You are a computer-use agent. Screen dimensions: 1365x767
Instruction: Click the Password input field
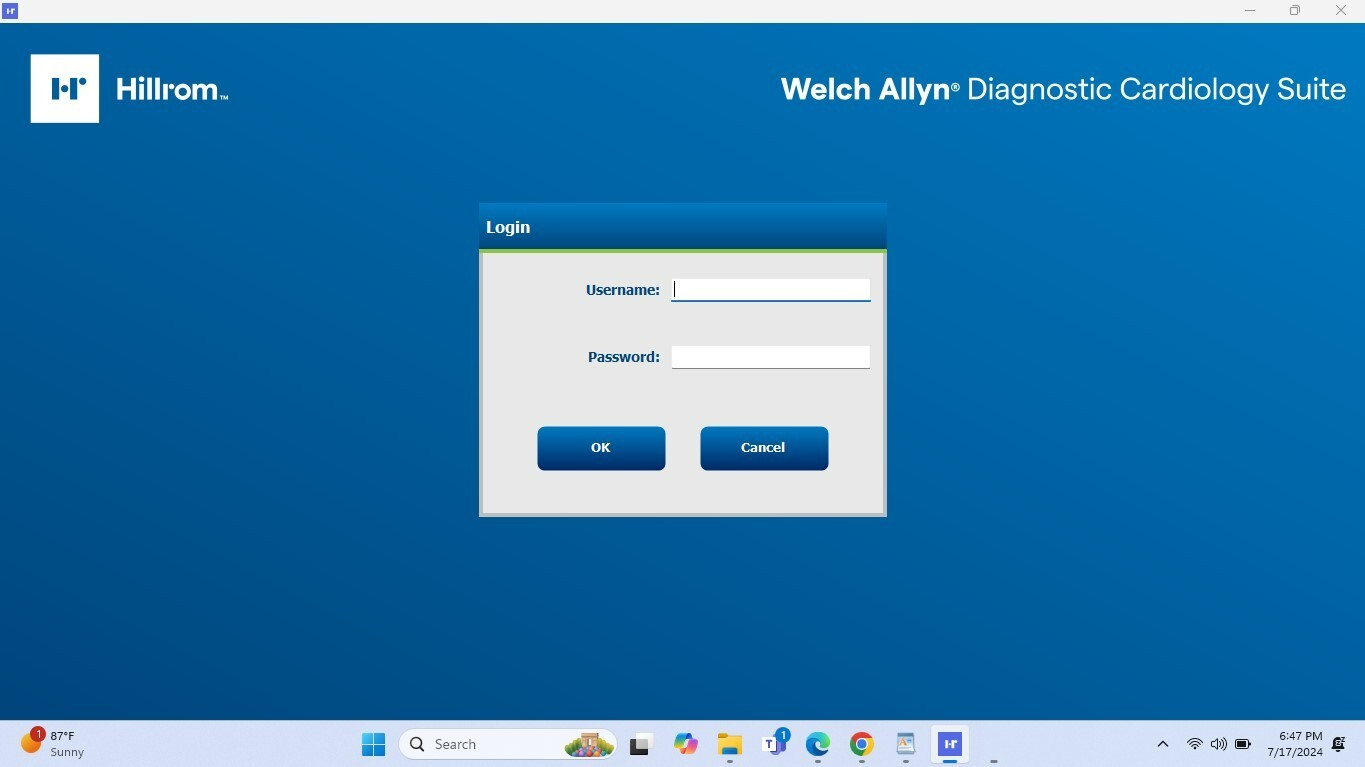pos(770,357)
